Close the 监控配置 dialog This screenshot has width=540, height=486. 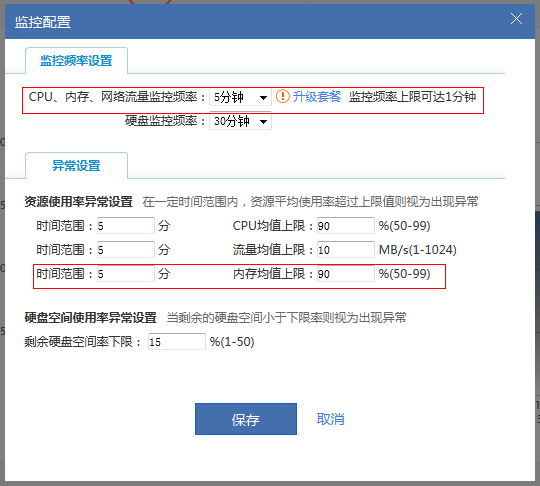[516, 19]
